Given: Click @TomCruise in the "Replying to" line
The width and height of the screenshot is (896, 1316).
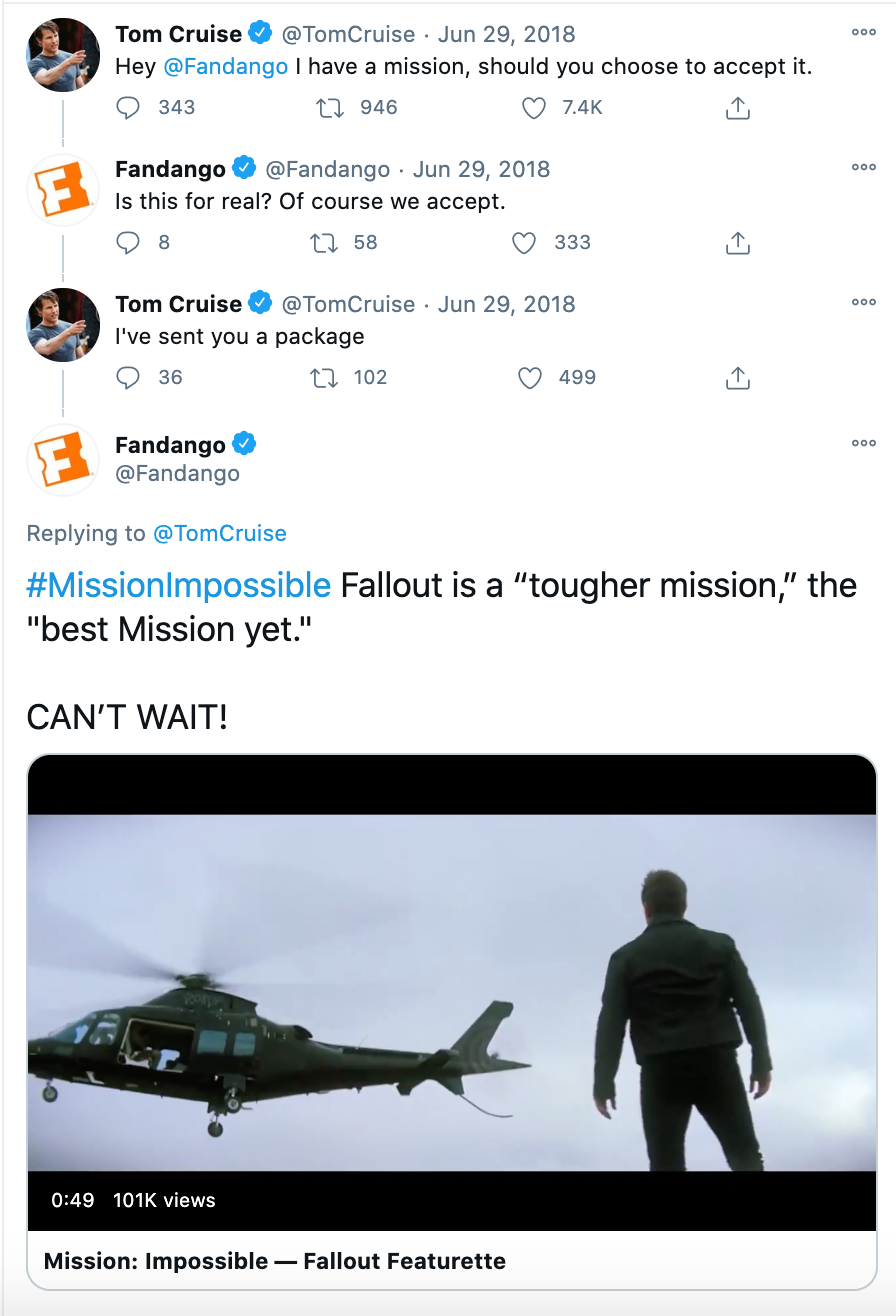Looking at the screenshot, I should pos(220,534).
